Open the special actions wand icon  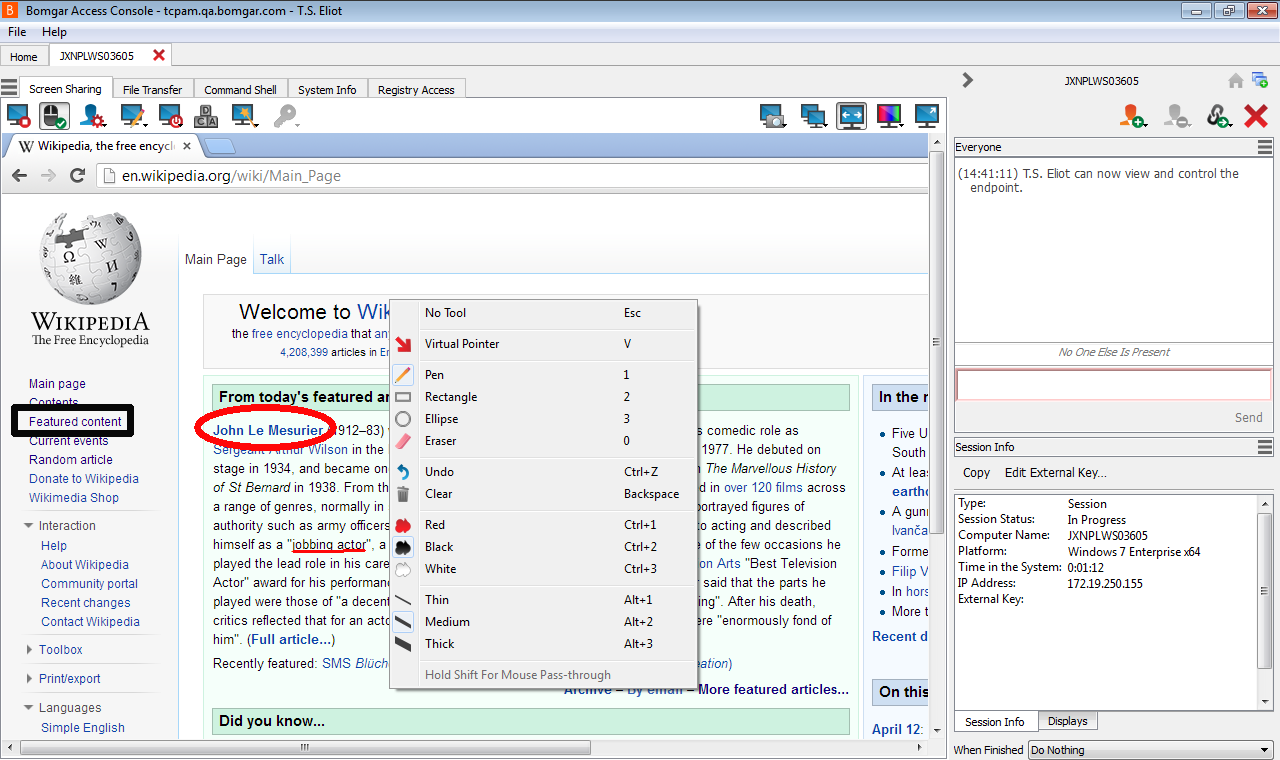[246, 117]
